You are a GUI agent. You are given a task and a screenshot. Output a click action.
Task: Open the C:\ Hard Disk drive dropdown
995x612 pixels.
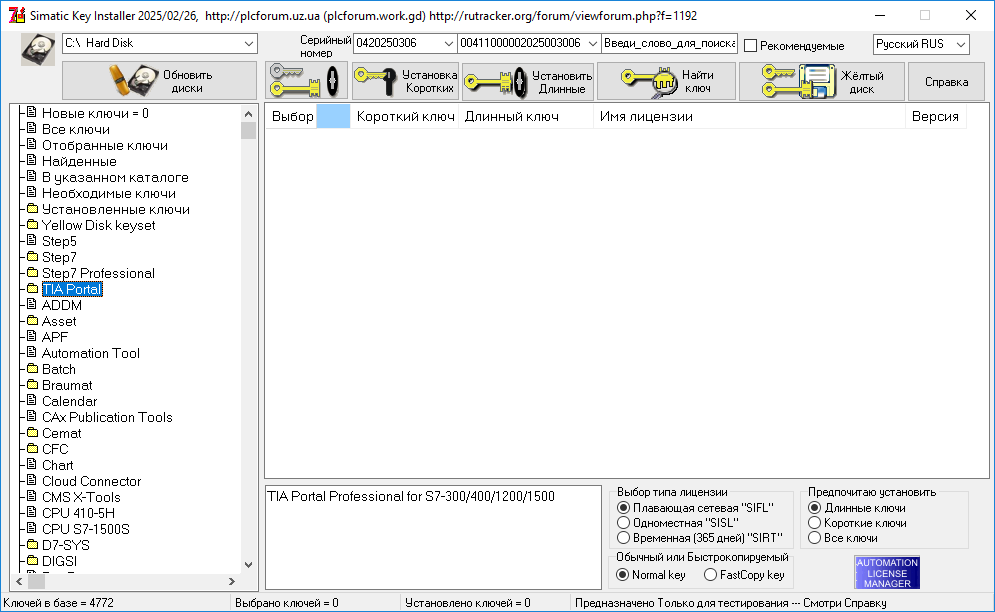(x=160, y=43)
